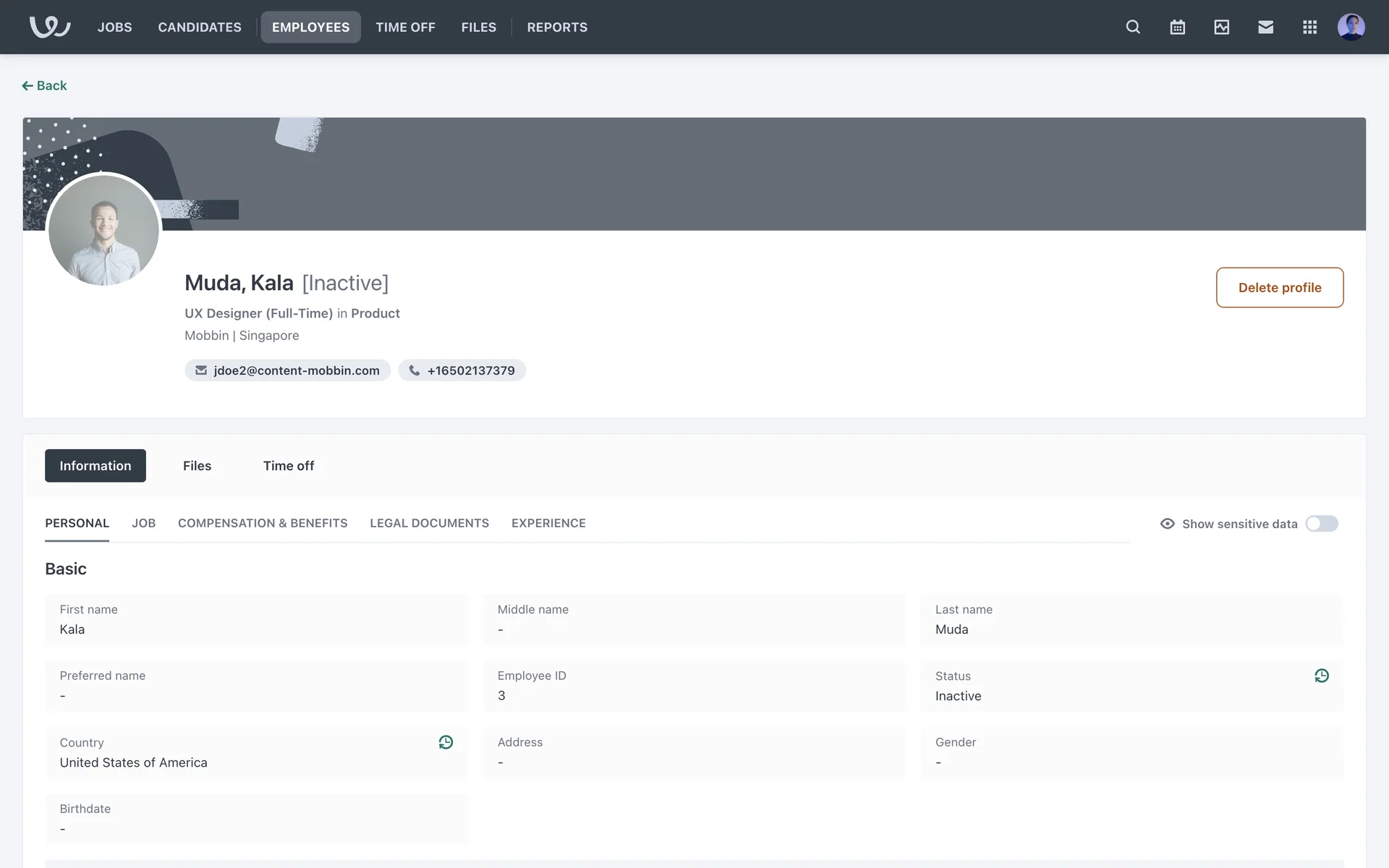View Country field history icon
This screenshot has height=868, width=1389.
446,742
